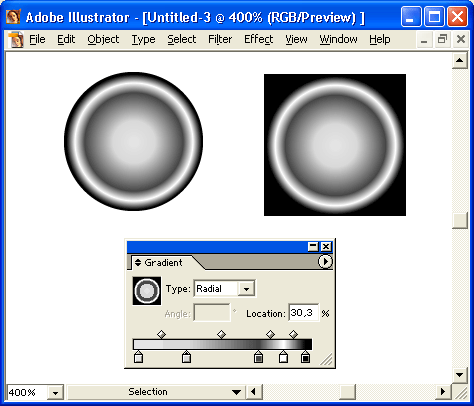Open the Effect menu
The width and height of the screenshot is (474, 406).
259,39
